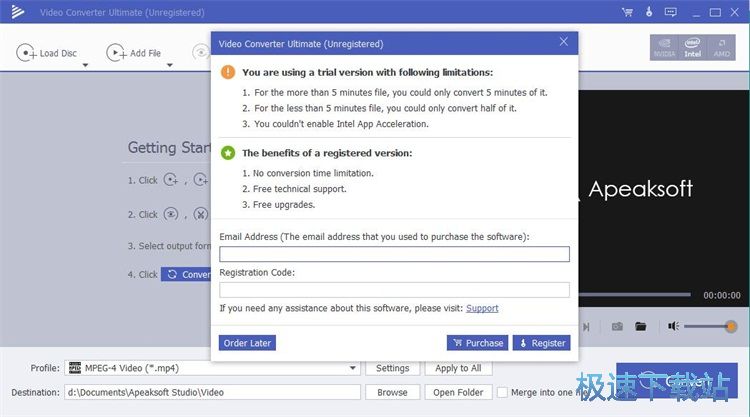Click the snapshot camera icon under preview
Viewport: 750px width, 417px height.
coord(617,327)
